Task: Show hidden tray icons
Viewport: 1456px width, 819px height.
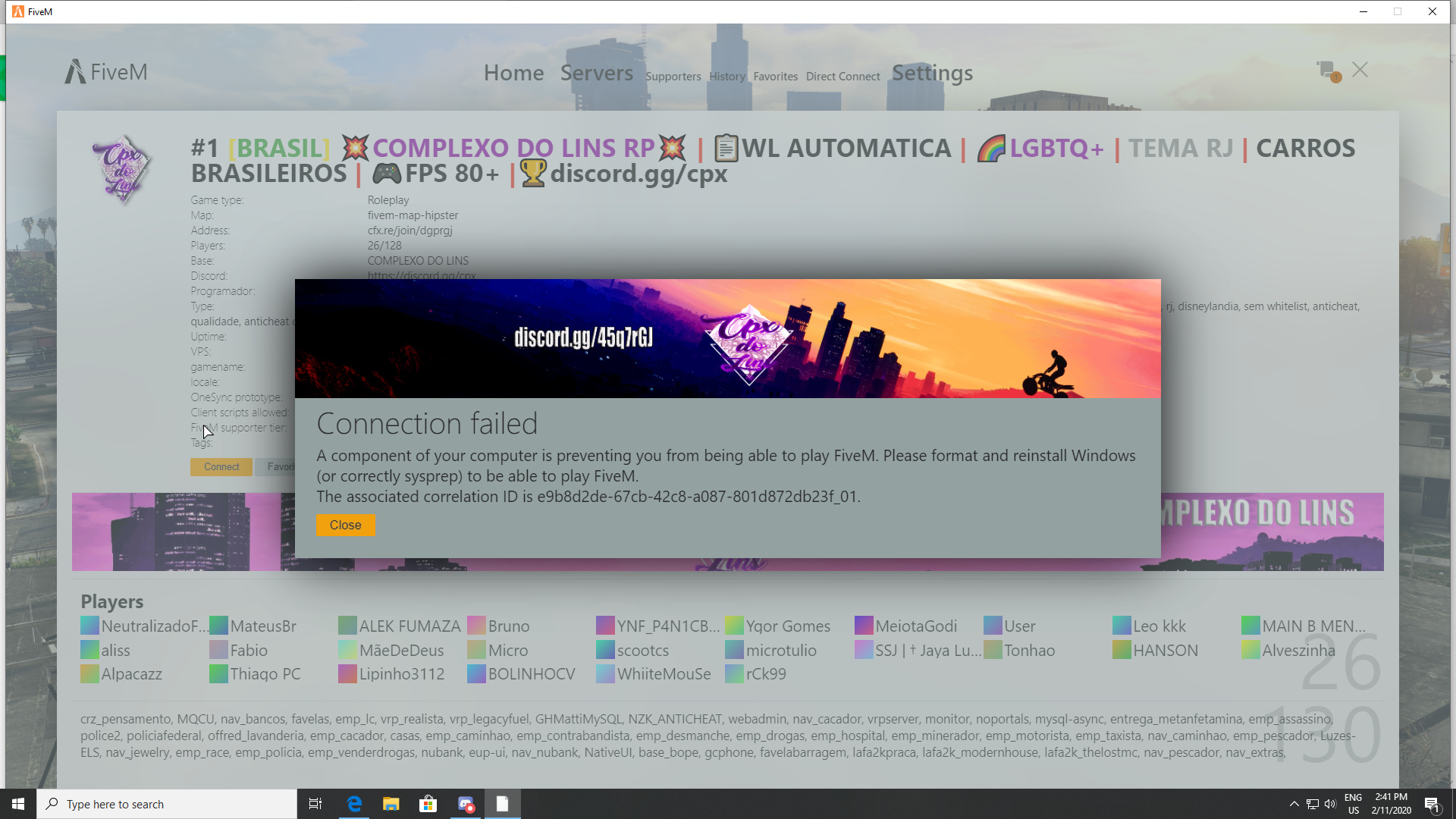Action: pyautogui.click(x=1294, y=804)
